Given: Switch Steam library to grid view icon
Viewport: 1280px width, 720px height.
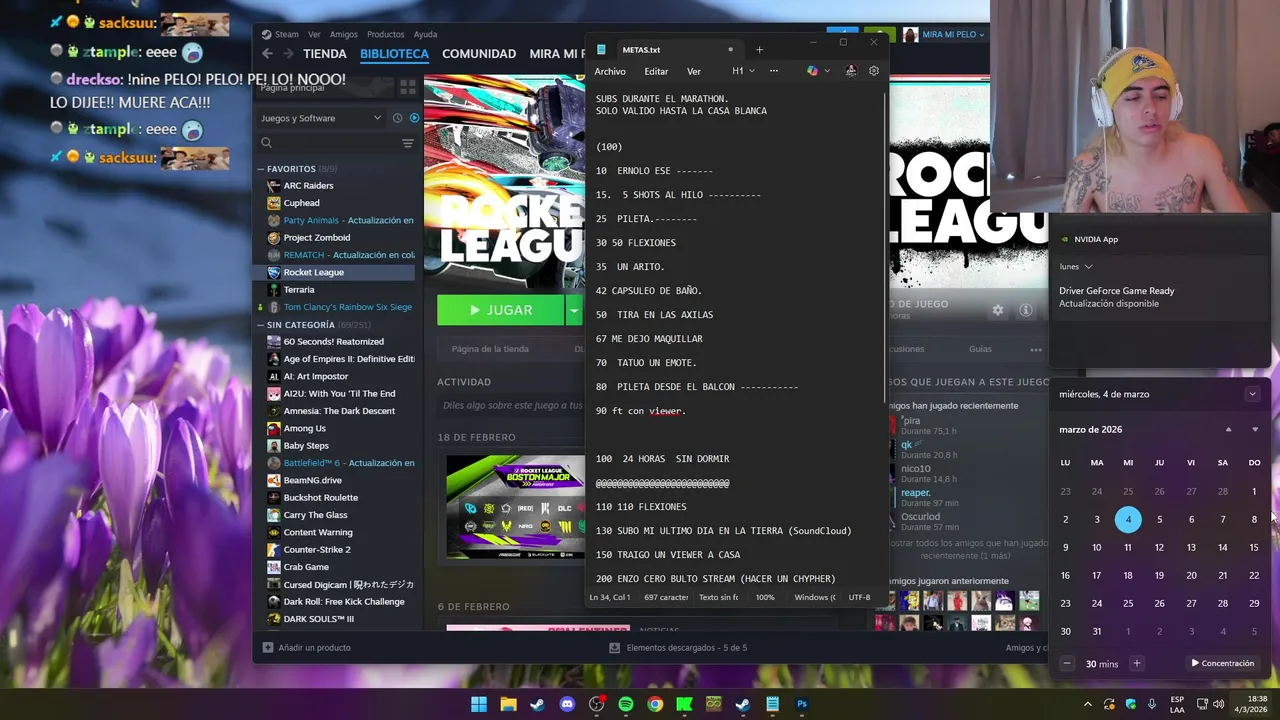Looking at the screenshot, I should click(x=408, y=88).
